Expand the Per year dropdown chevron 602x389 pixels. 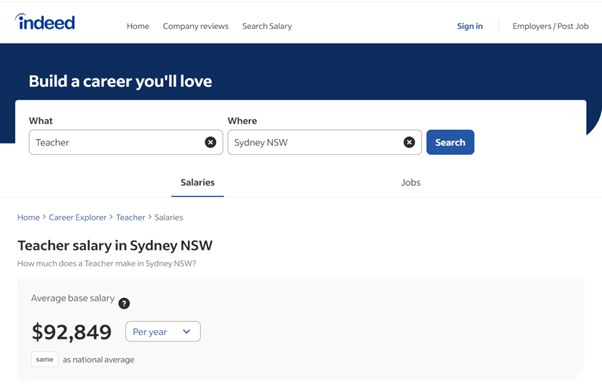(x=187, y=331)
